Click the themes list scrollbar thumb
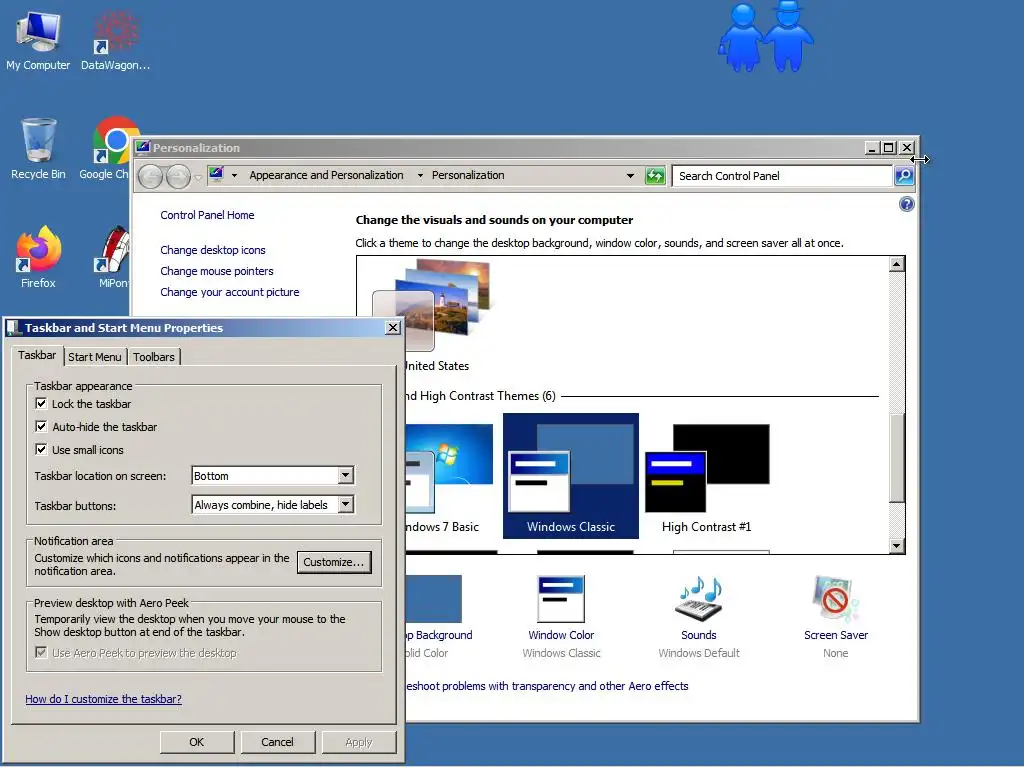 pos(897,458)
